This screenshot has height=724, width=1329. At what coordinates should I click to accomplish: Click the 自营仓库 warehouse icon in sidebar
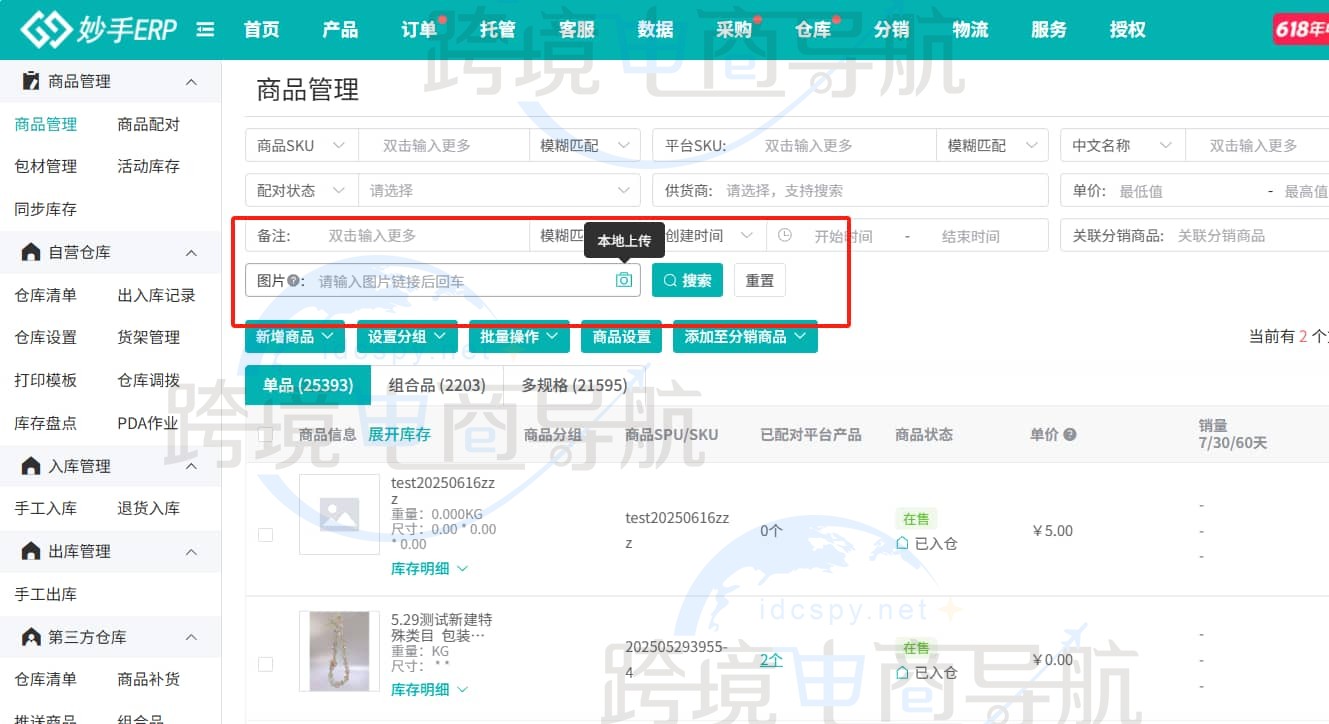pyautogui.click(x=32, y=252)
